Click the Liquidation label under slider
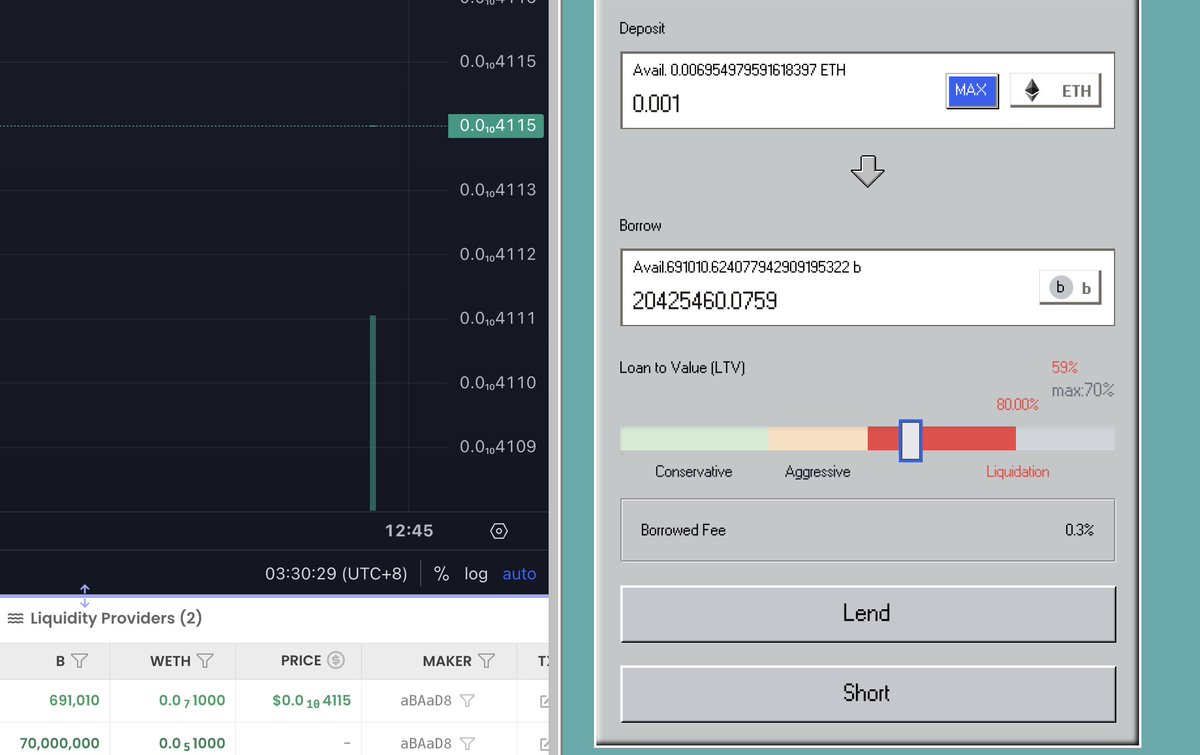 click(1017, 472)
